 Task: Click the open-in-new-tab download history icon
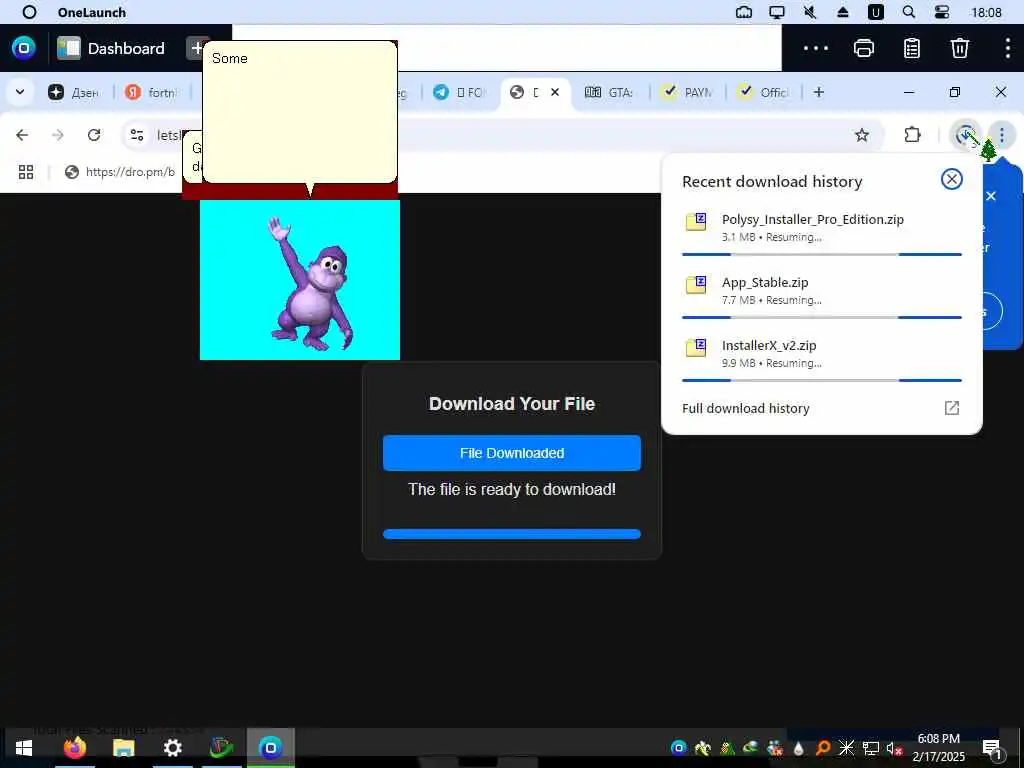(x=952, y=408)
